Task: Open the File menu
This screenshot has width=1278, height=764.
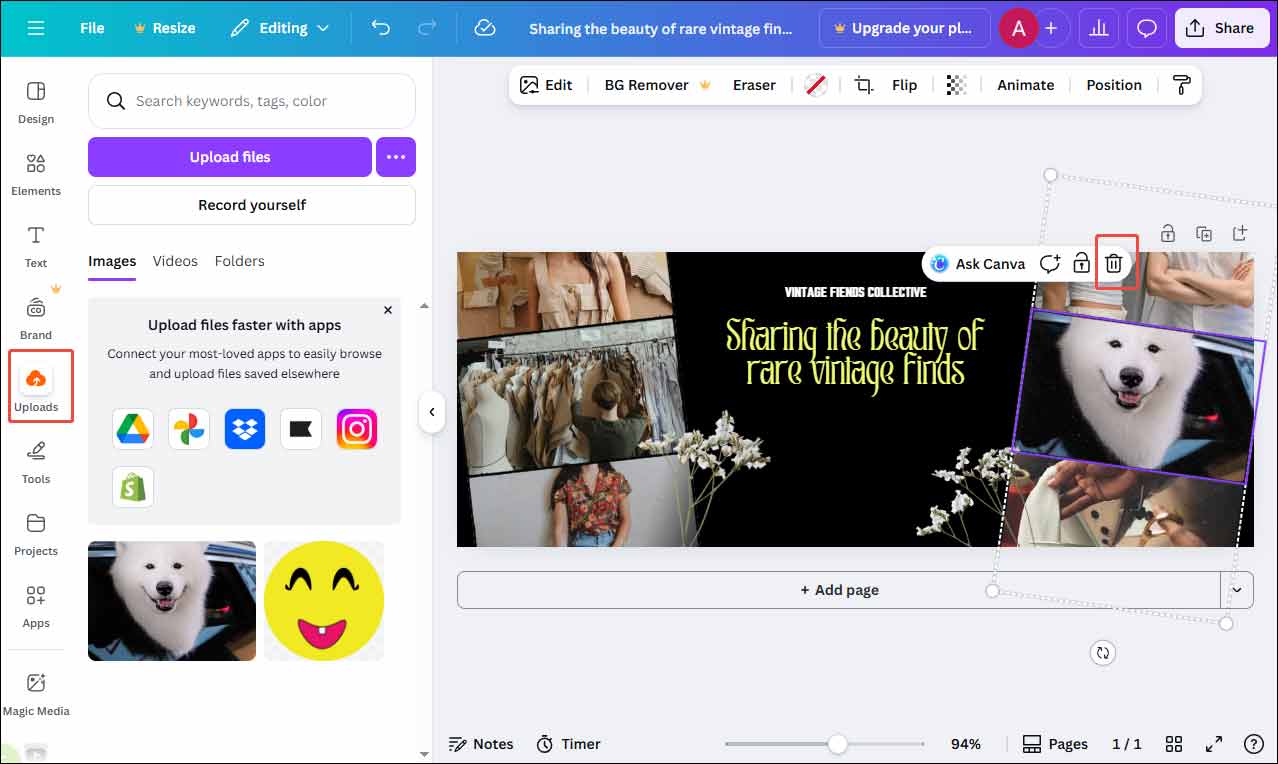Action: [x=91, y=28]
